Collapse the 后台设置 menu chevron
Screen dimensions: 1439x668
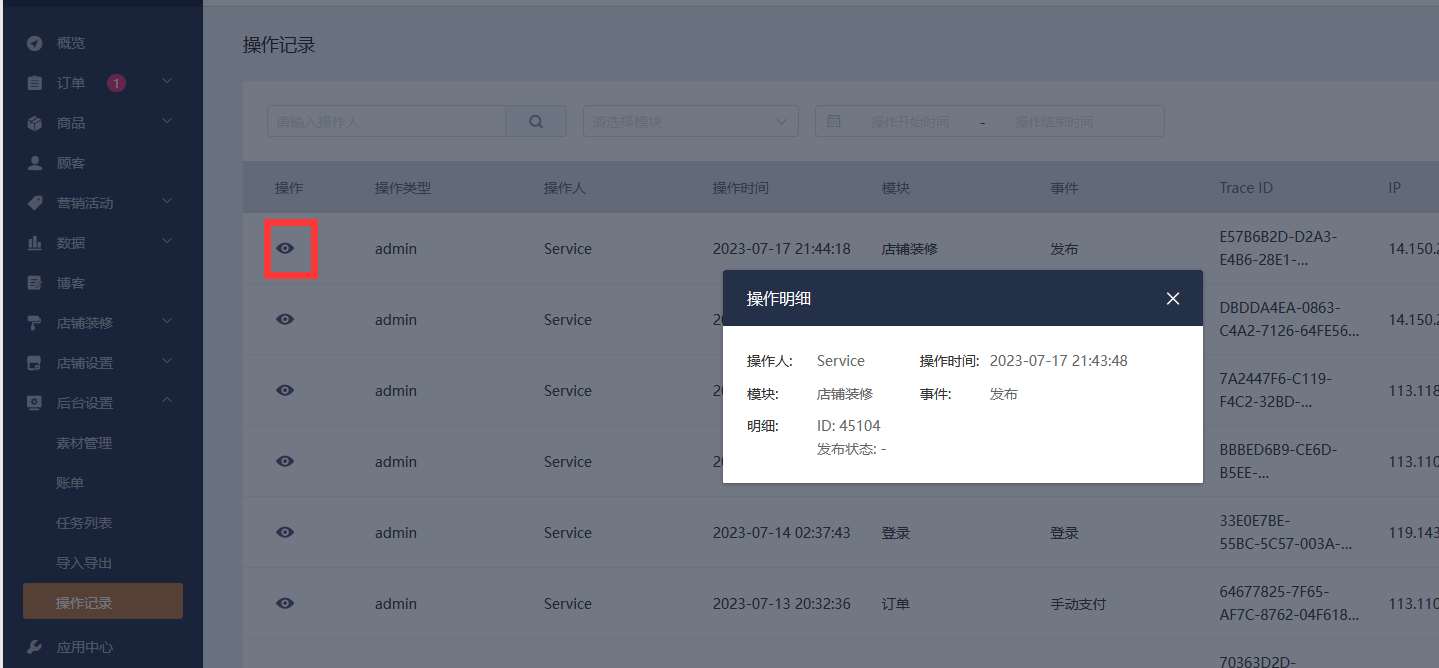(x=167, y=401)
